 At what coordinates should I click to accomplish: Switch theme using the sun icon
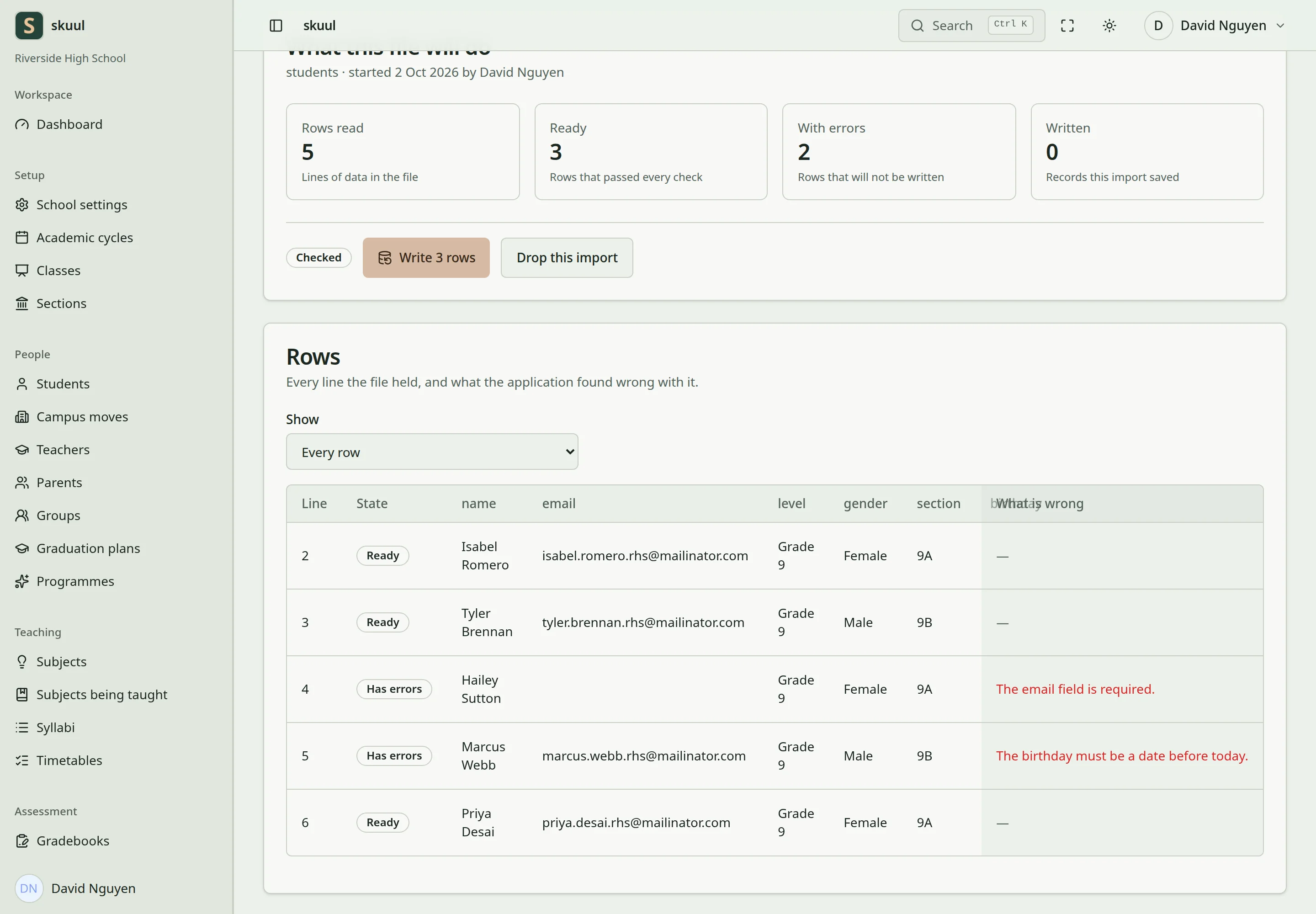tap(1109, 26)
